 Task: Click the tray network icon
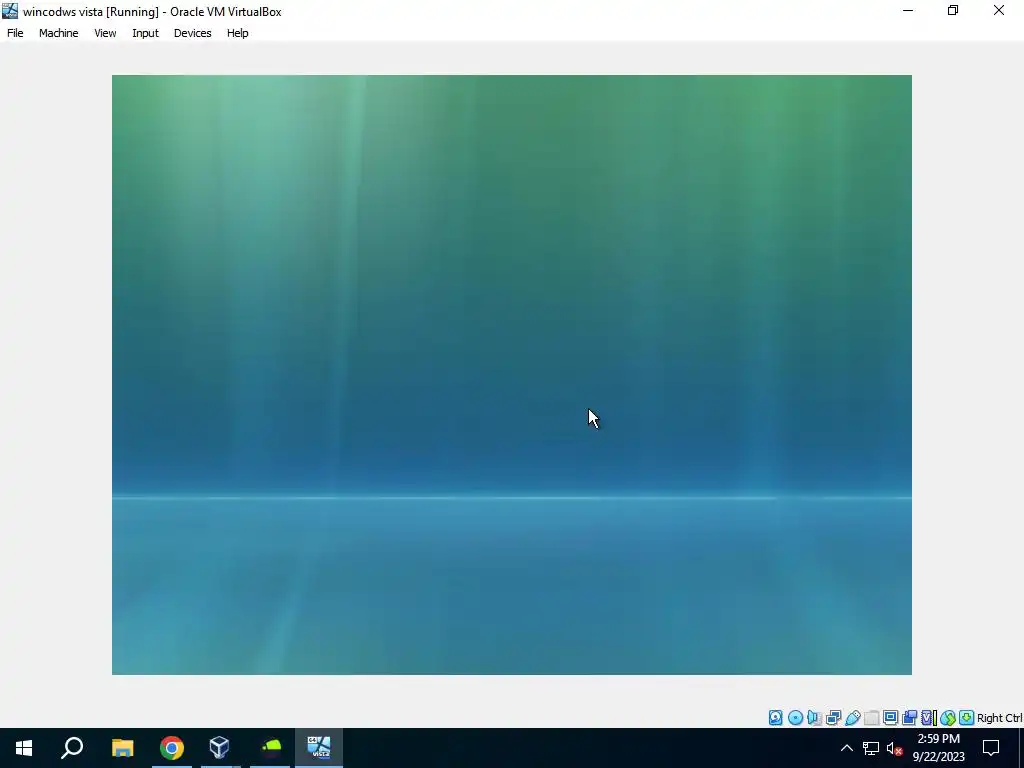pos(871,748)
